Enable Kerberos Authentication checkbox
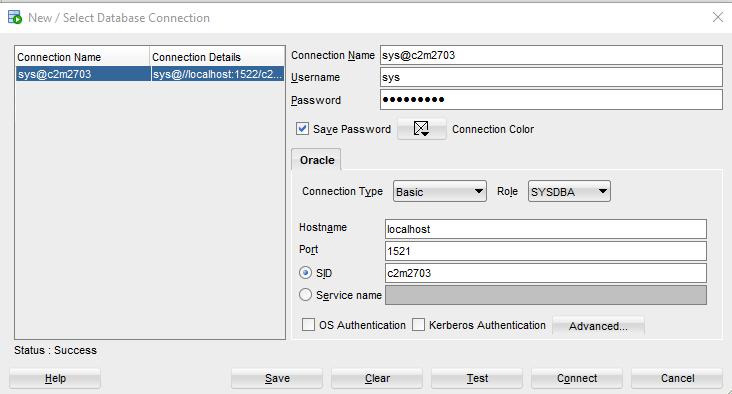The width and height of the screenshot is (732, 394). coord(418,324)
